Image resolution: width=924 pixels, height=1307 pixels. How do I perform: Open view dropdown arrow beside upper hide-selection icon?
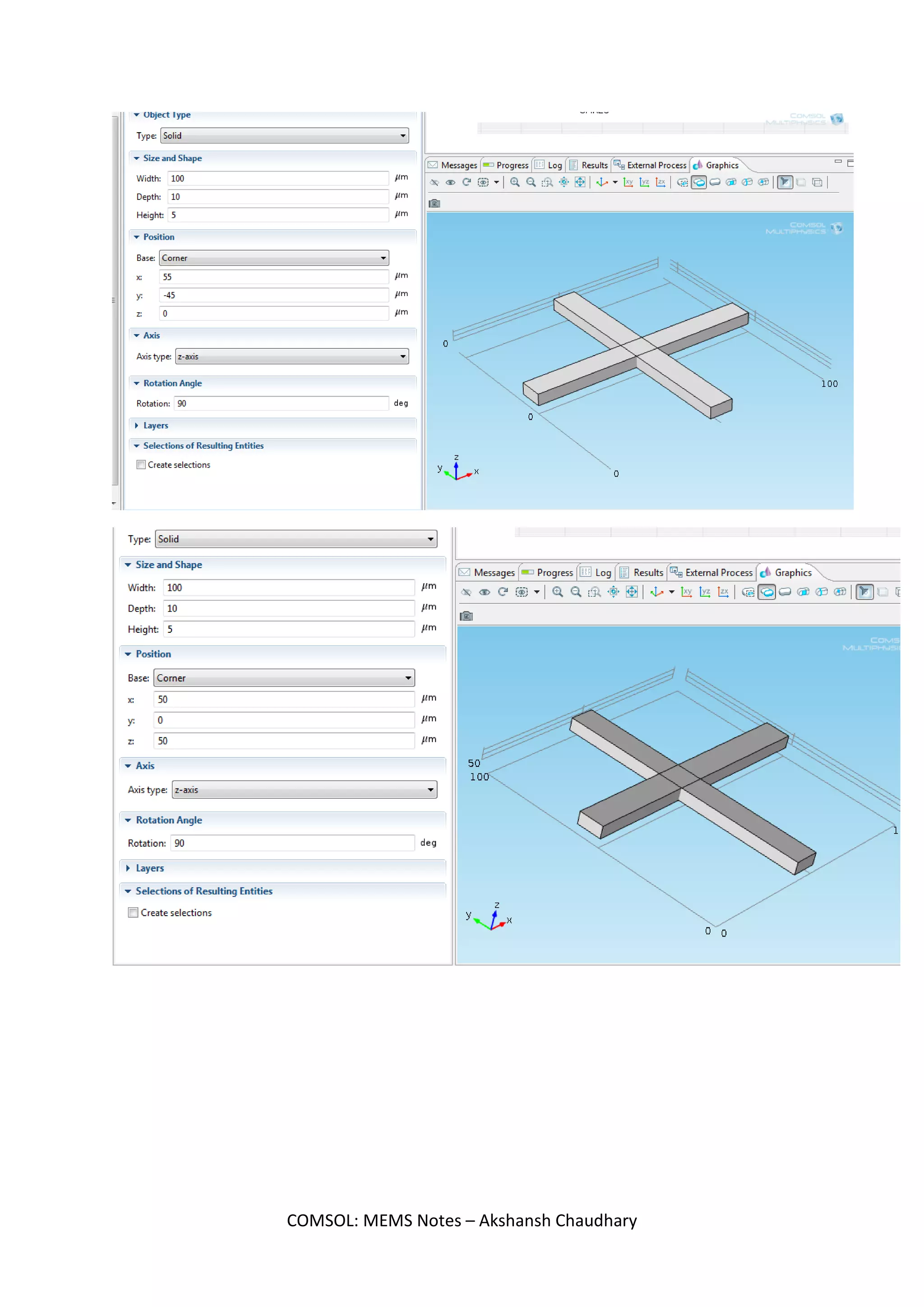tap(497, 182)
